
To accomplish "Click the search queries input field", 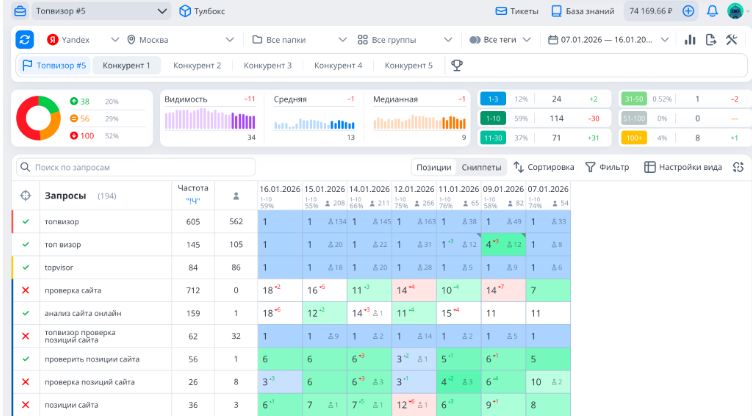I will click(x=136, y=167).
